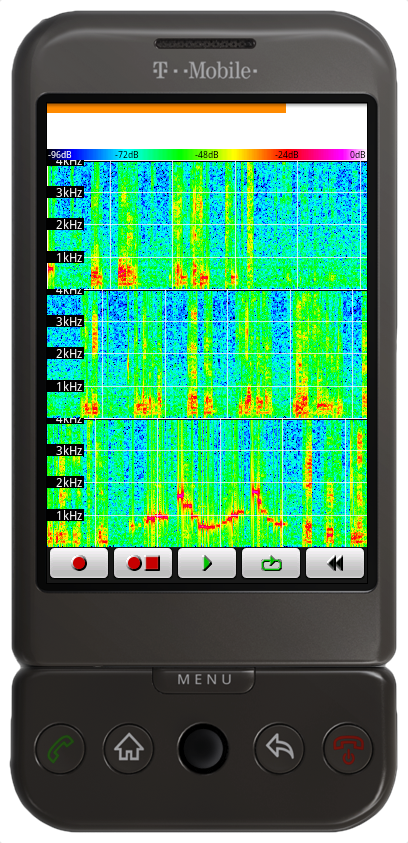Click the white area below the progress bar
This screenshot has width=408, height=843.
(x=207, y=131)
